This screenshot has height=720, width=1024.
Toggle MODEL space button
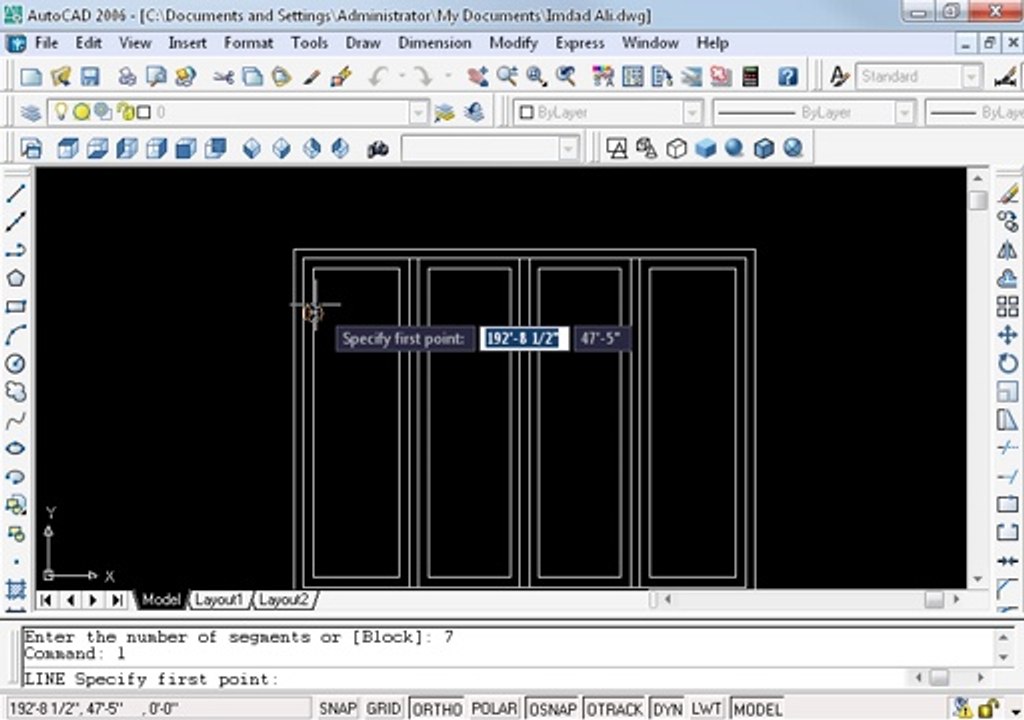click(x=758, y=709)
